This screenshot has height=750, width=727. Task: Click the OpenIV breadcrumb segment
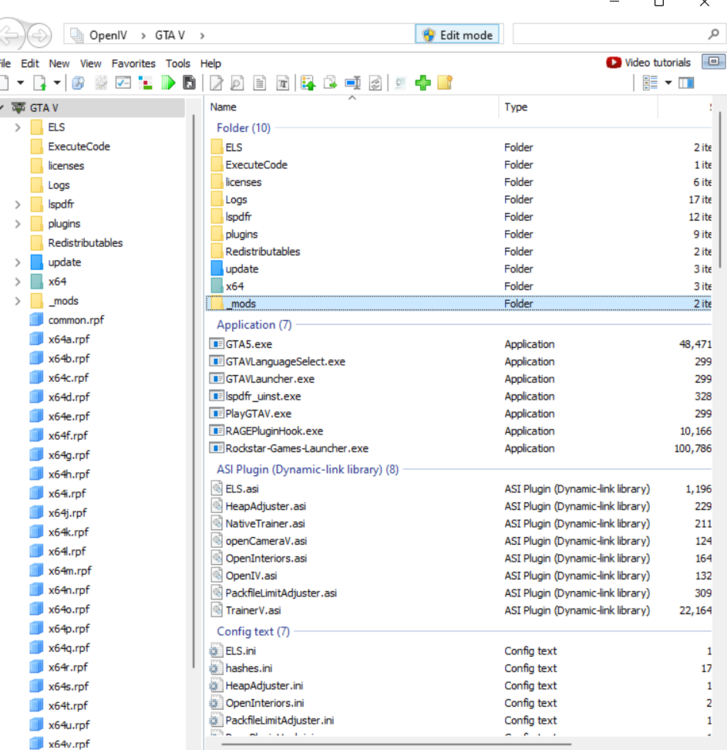tap(108, 35)
